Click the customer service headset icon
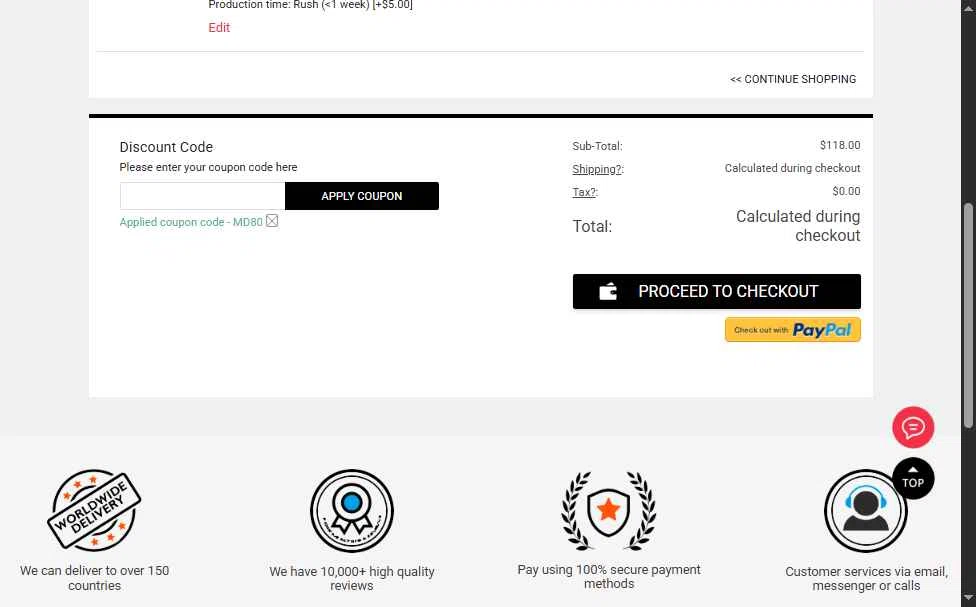The width and height of the screenshot is (976, 607). (865, 511)
